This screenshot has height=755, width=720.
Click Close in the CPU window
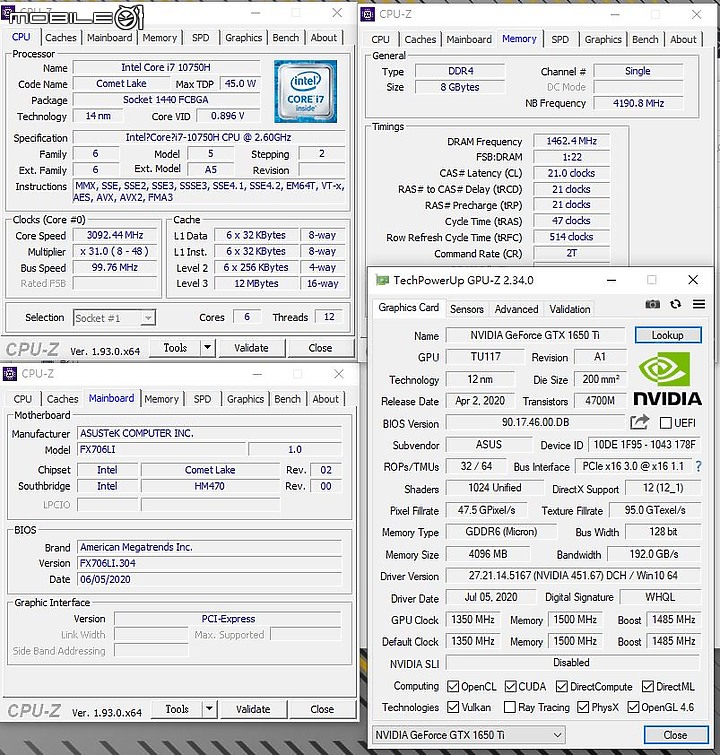tap(320, 348)
